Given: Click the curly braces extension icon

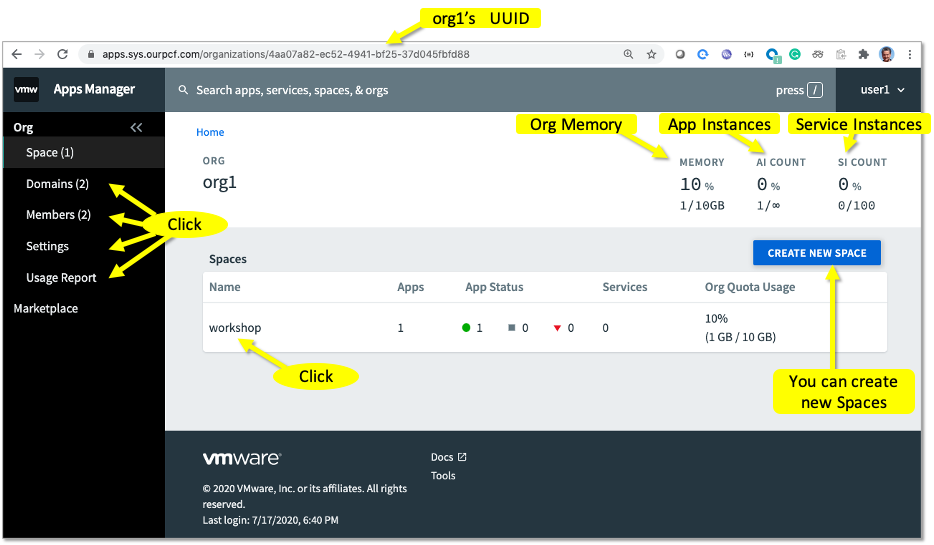Looking at the screenshot, I should (x=749, y=54).
